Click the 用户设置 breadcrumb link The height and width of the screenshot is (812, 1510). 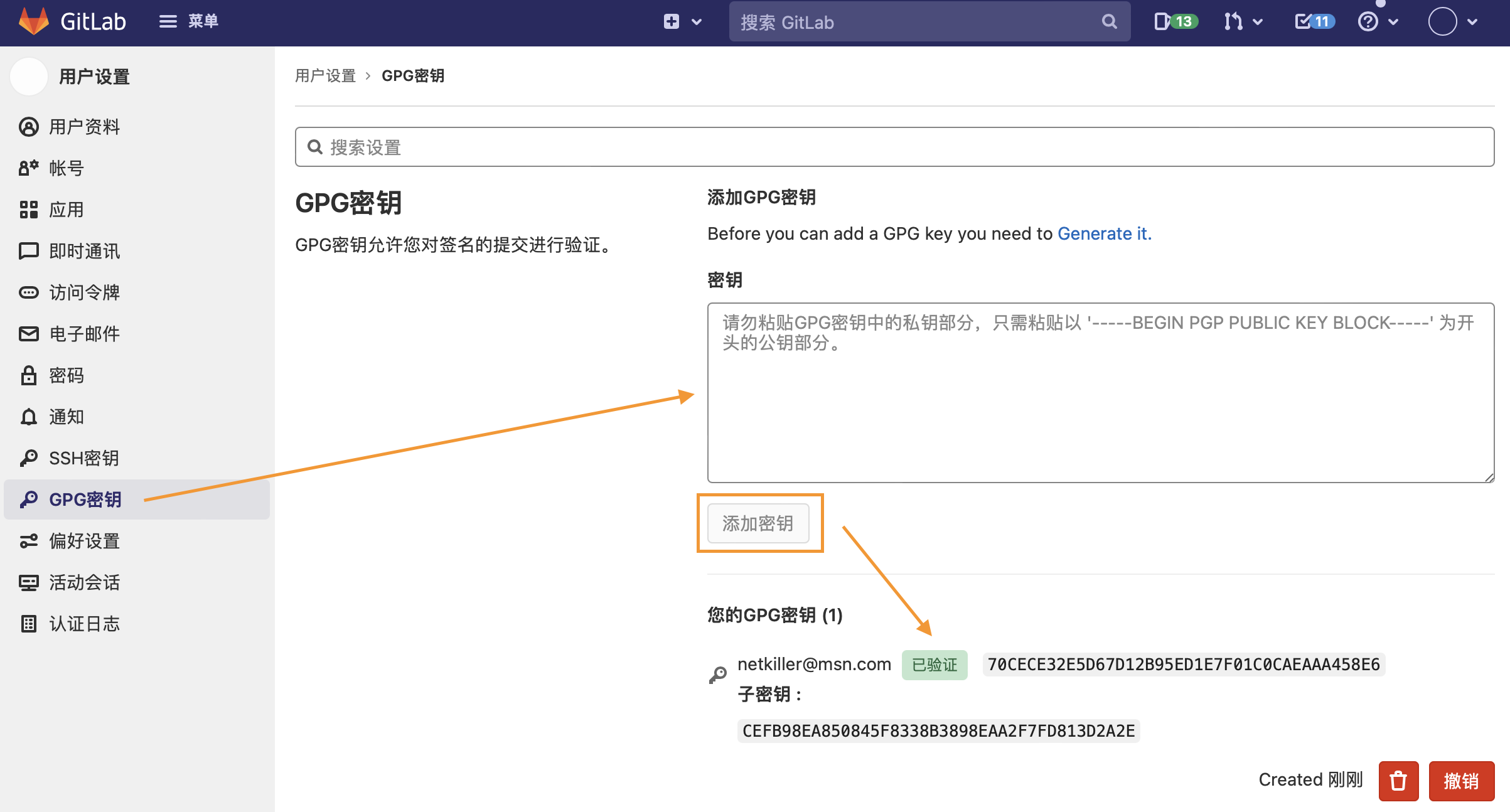(x=325, y=76)
